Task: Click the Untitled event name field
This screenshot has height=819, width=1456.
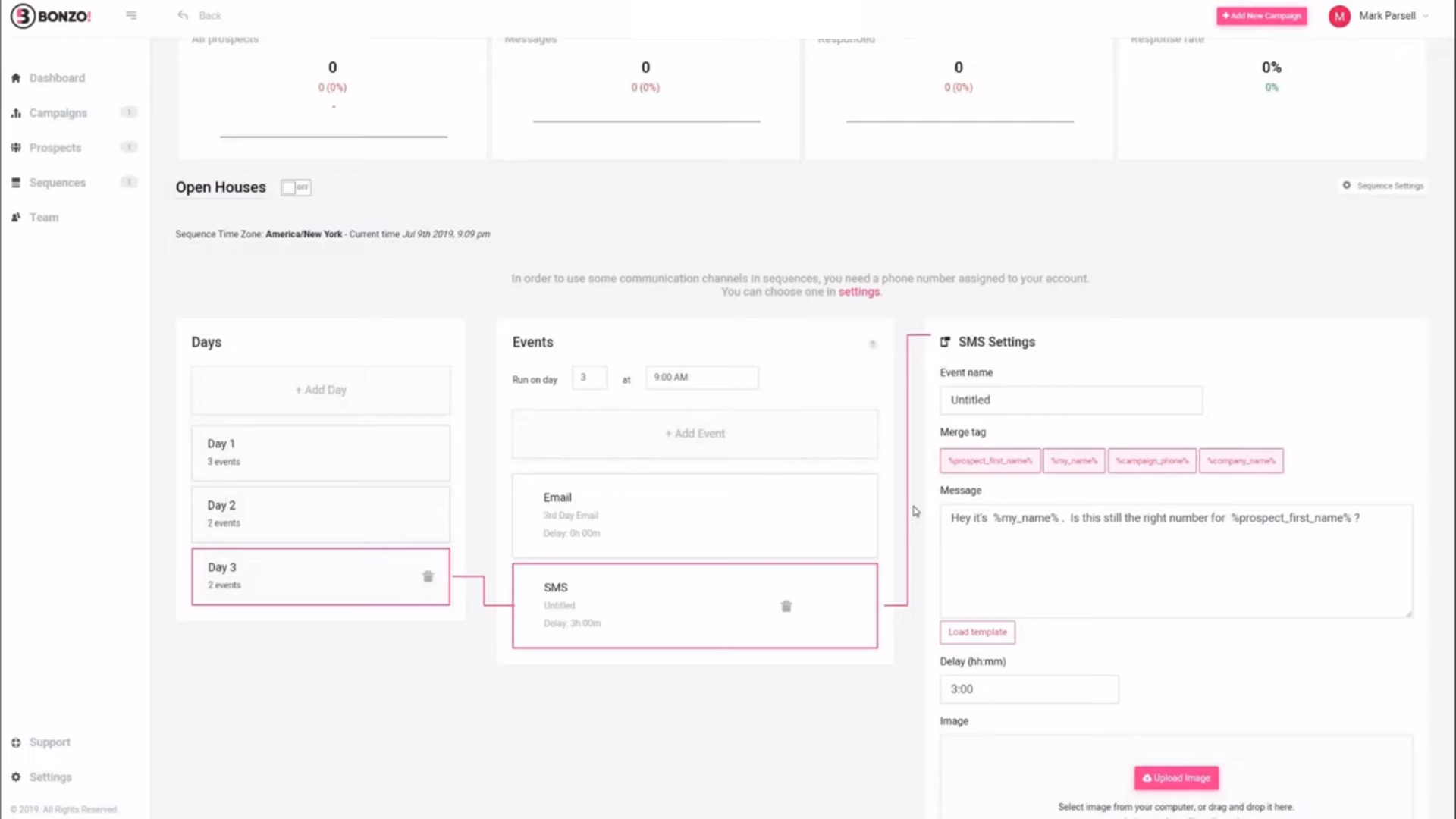Action: [1070, 400]
